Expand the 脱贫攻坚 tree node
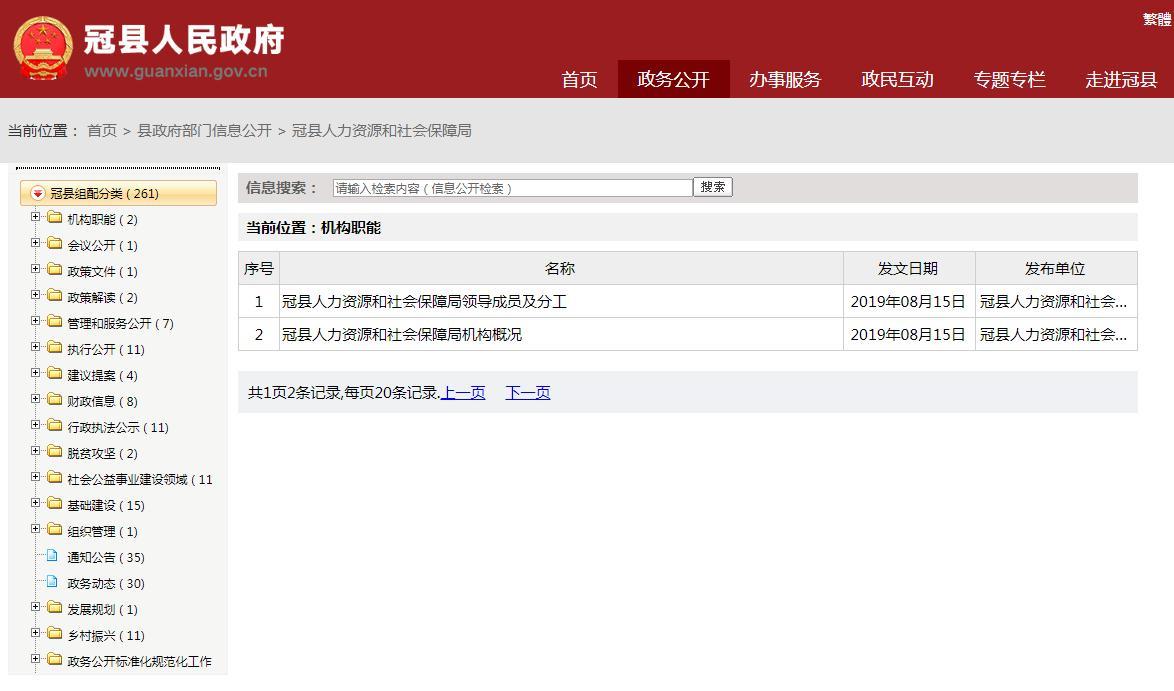 pyautogui.click(x=35, y=451)
